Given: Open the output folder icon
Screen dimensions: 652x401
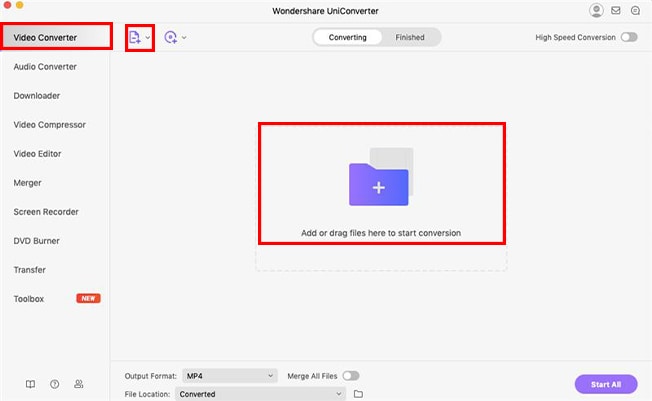Looking at the screenshot, I should 358,394.
